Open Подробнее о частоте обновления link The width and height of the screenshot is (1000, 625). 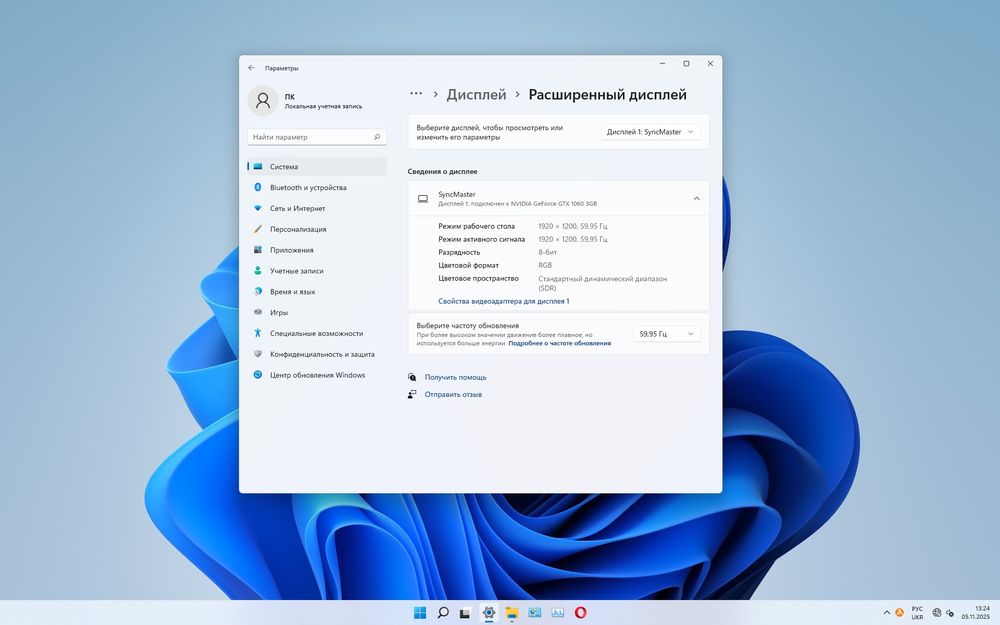click(x=559, y=343)
